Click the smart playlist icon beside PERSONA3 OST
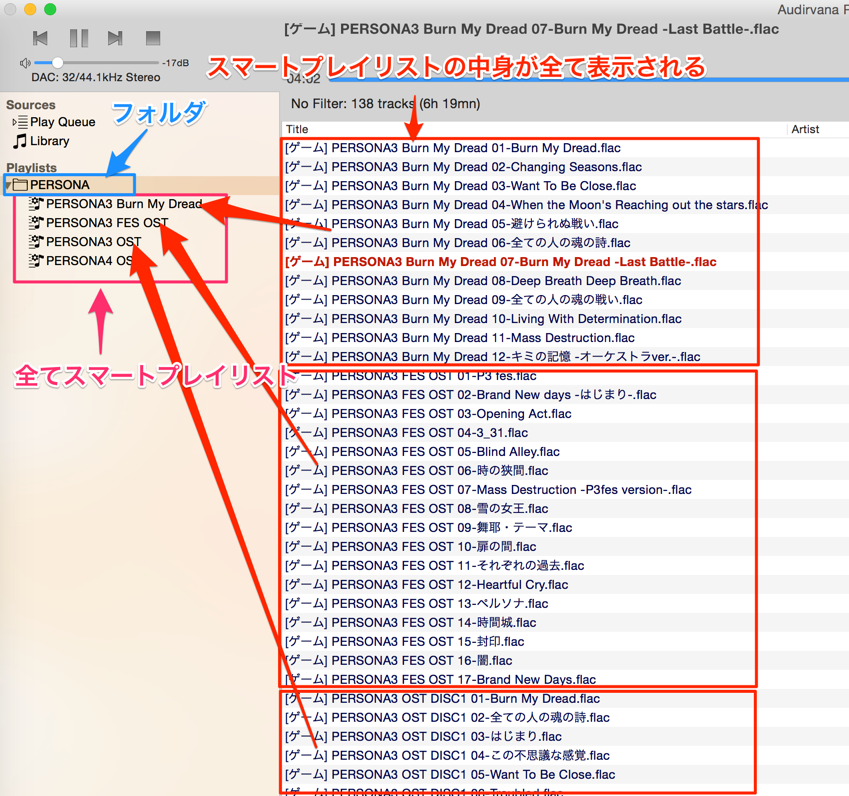Screen dimensions: 849x796 pyautogui.click(x=36, y=241)
